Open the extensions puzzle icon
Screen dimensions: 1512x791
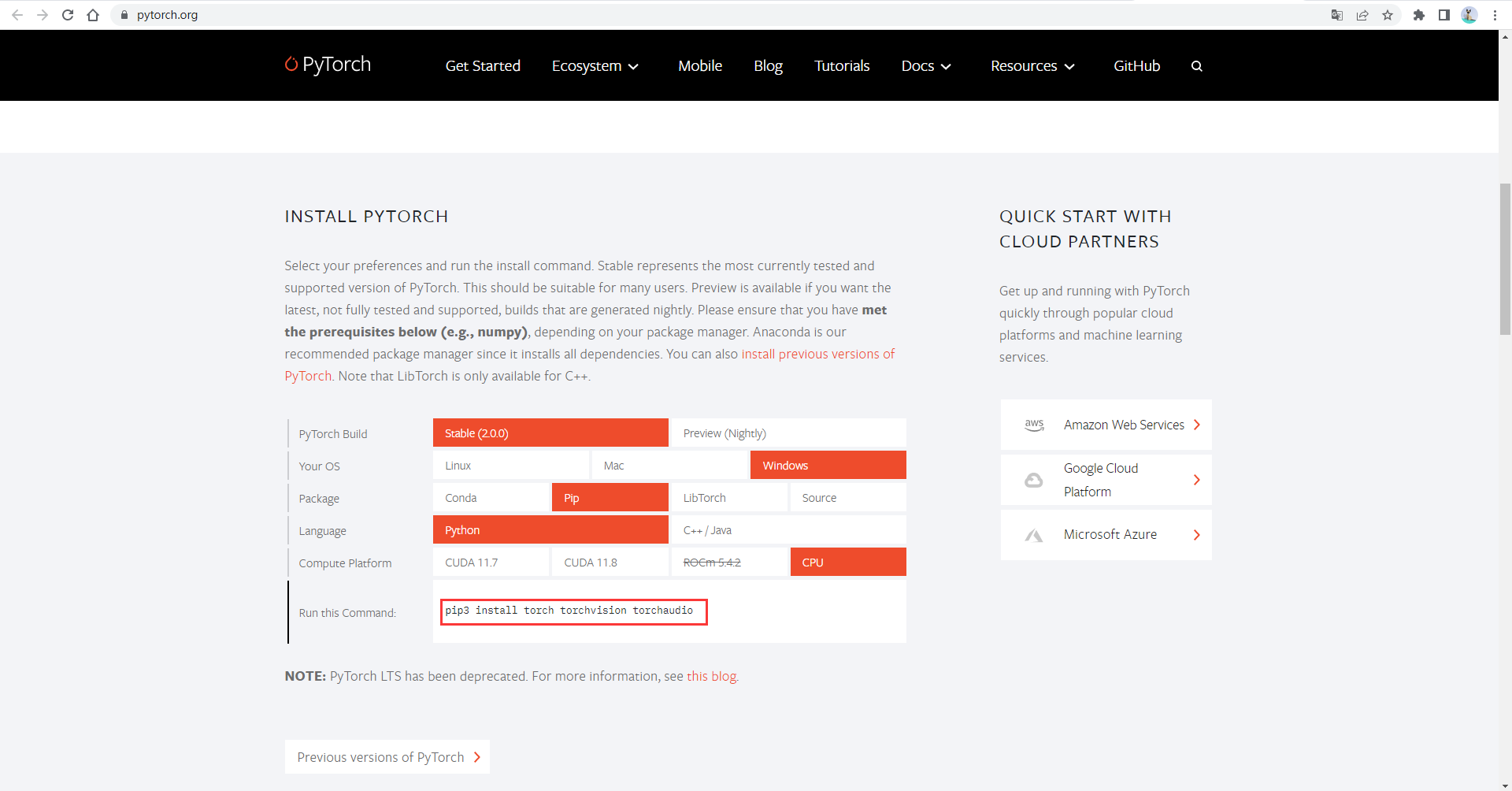point(1419,15)
